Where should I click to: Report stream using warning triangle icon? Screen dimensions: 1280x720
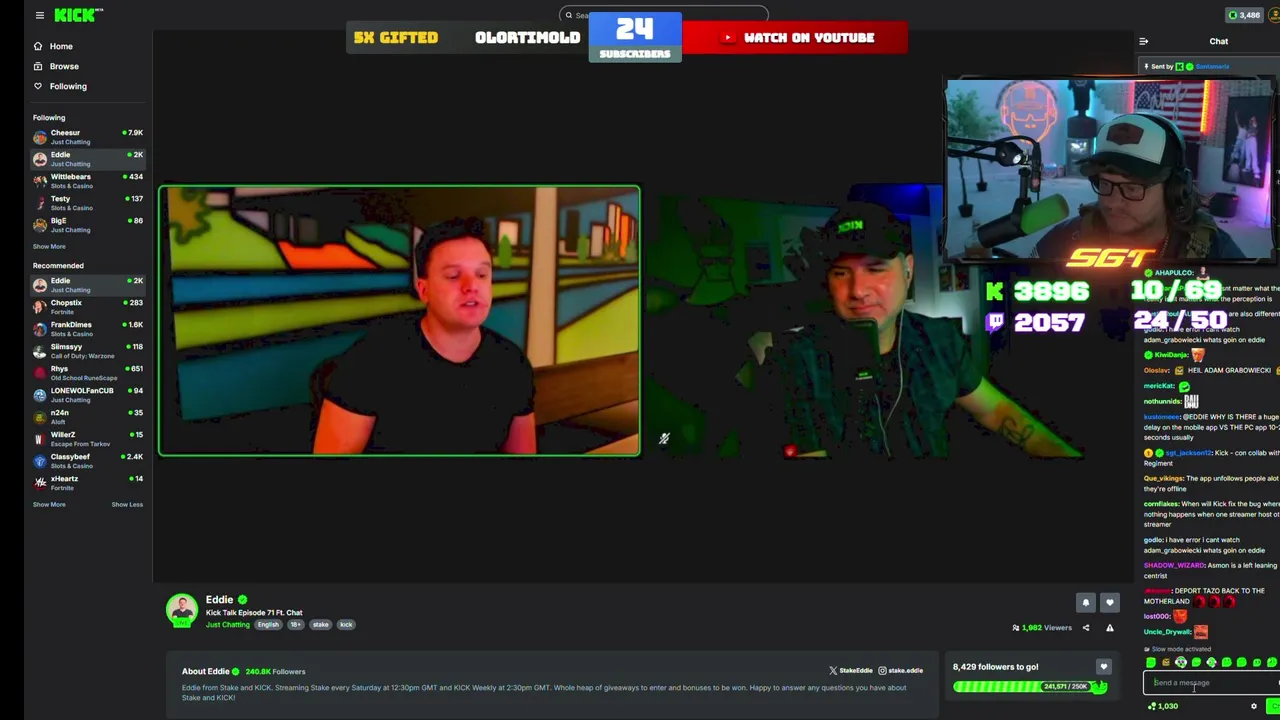pos(1109,628)
